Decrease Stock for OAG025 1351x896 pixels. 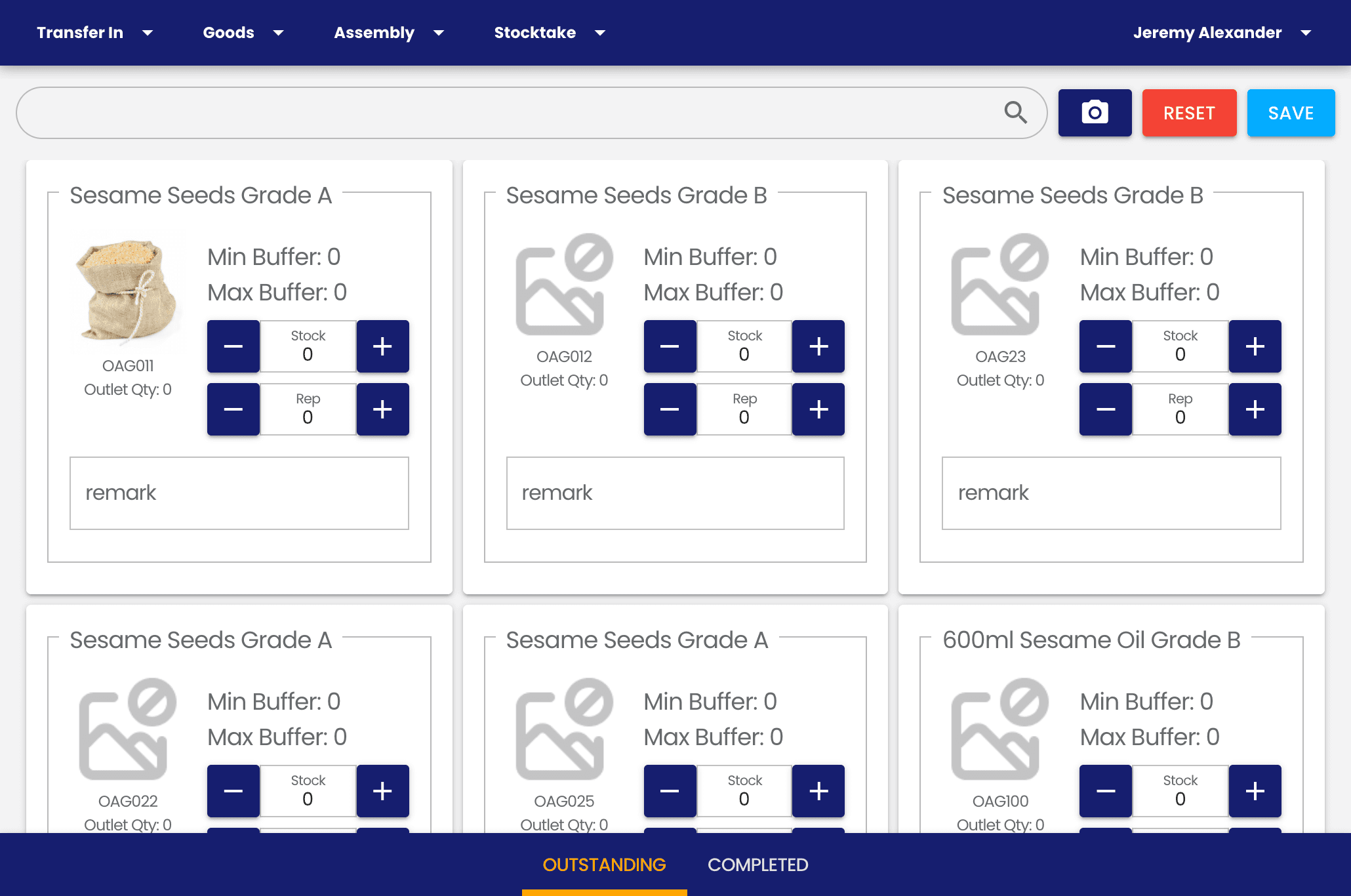[670, 791]
